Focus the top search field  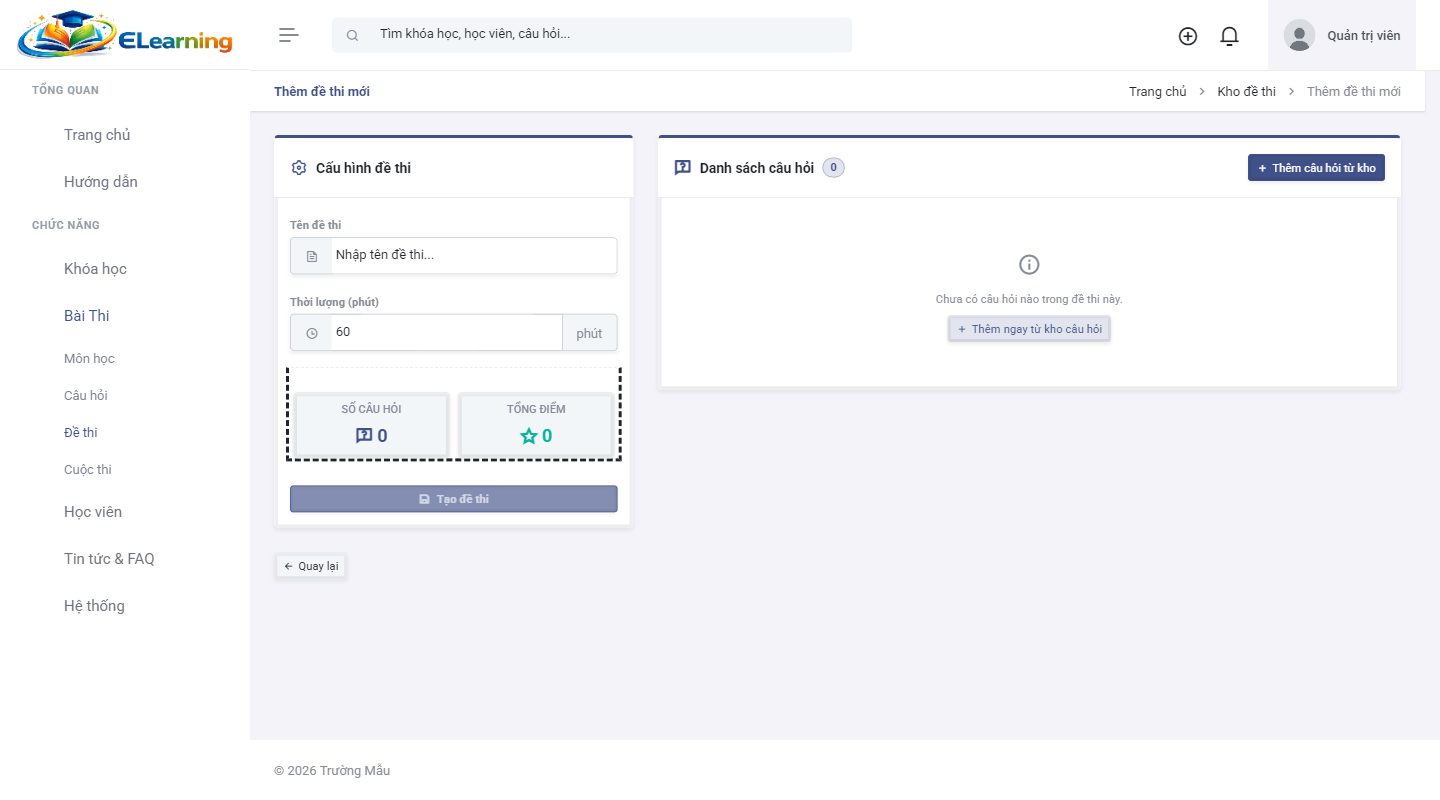pyautogui.click(x=592, y=35)
